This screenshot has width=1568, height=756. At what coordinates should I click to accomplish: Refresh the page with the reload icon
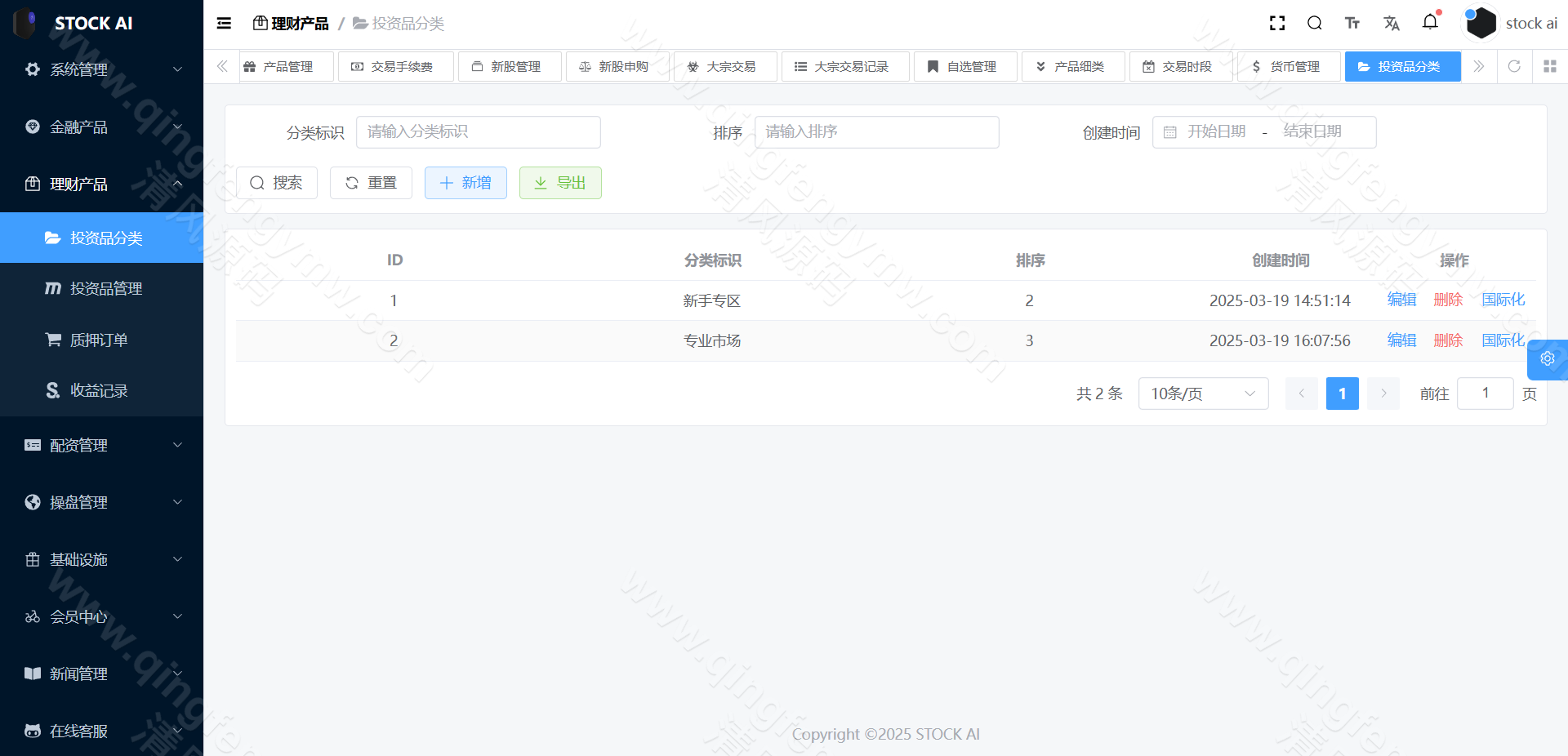click(x=1515, y=66)
